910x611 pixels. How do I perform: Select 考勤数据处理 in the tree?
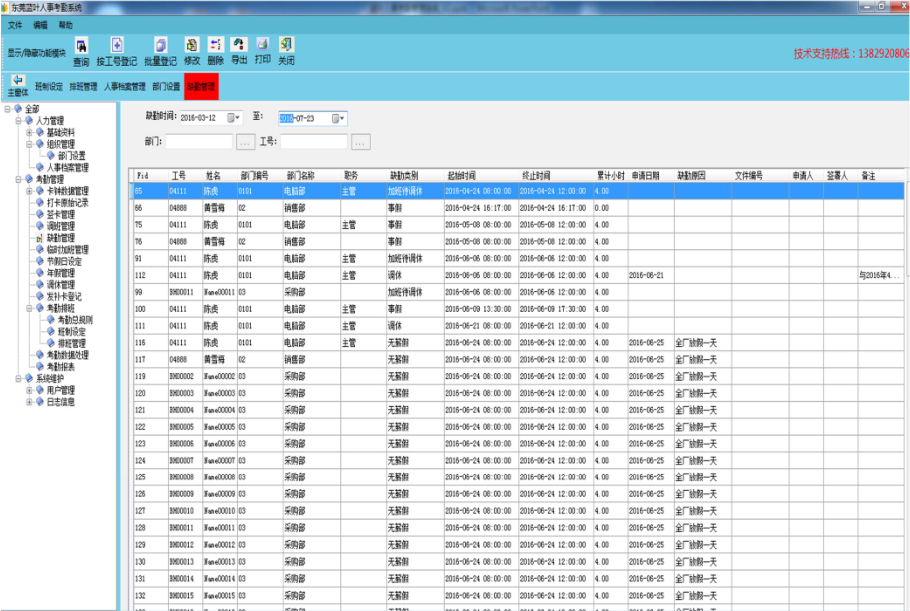67,355
